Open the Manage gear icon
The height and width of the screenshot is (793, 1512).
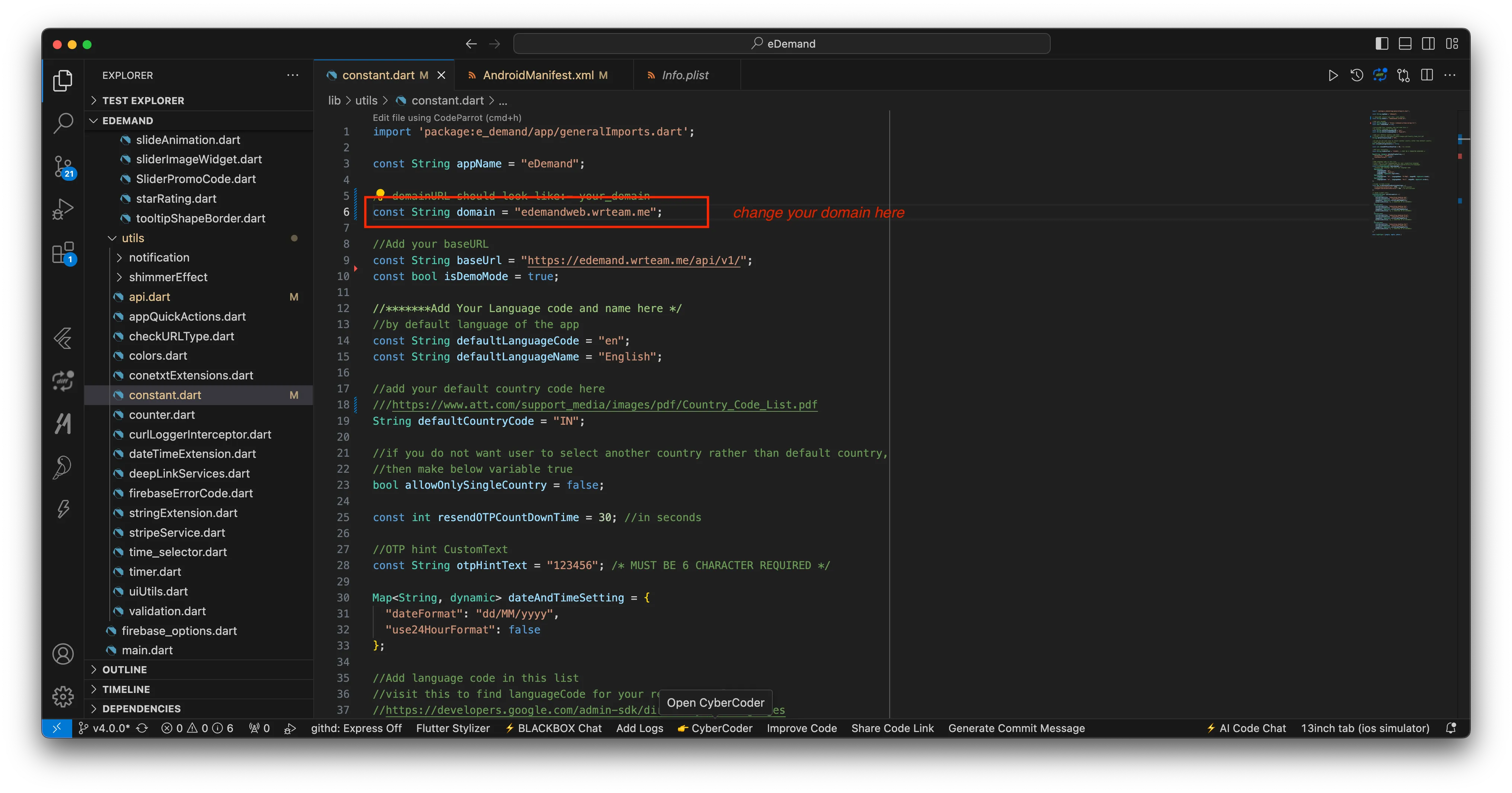(63, 697)
